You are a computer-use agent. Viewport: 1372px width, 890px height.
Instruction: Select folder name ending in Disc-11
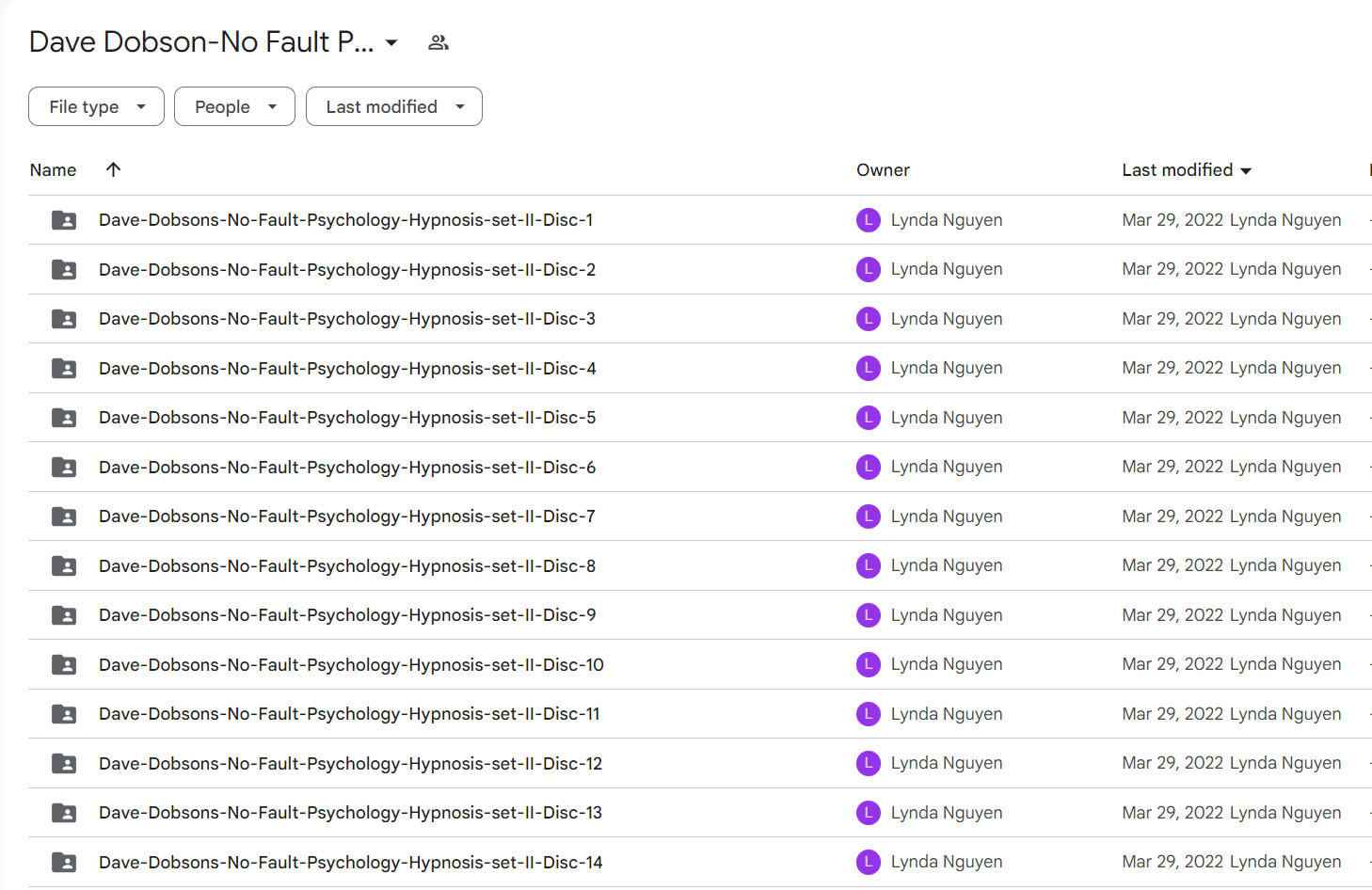coord(349,714)
